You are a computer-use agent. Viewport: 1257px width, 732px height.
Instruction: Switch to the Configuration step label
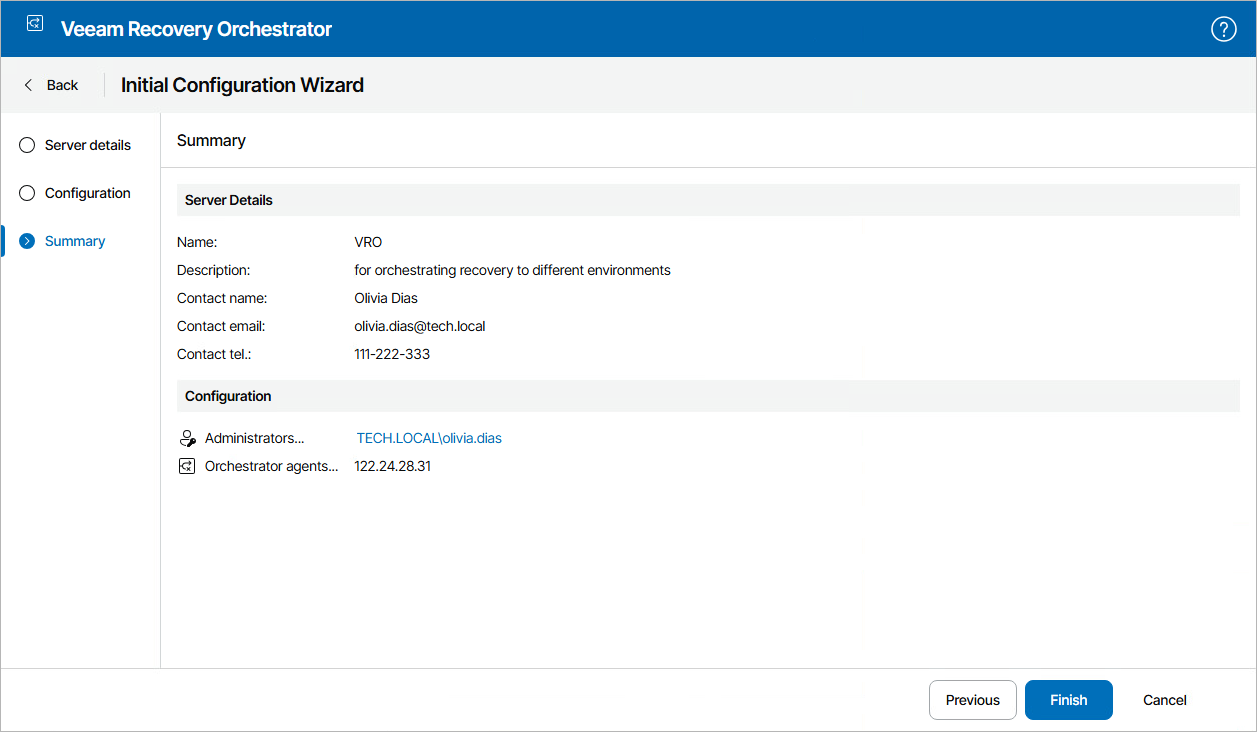click(88, 193)
